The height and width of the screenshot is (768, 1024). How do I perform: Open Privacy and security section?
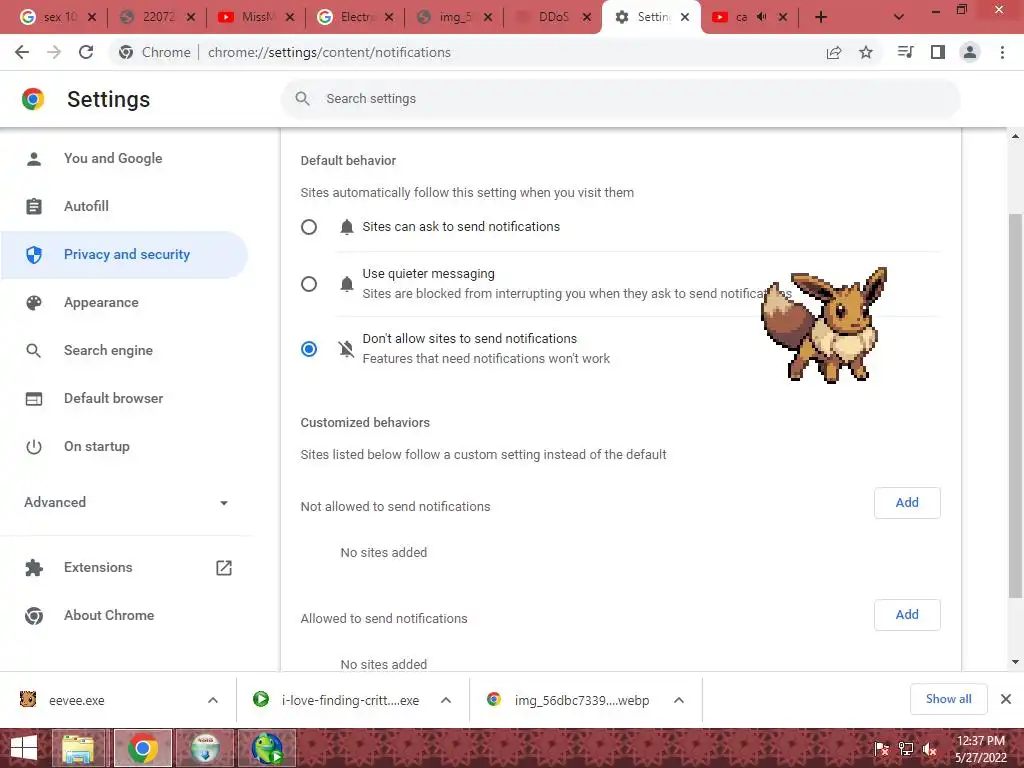point(124,255)
